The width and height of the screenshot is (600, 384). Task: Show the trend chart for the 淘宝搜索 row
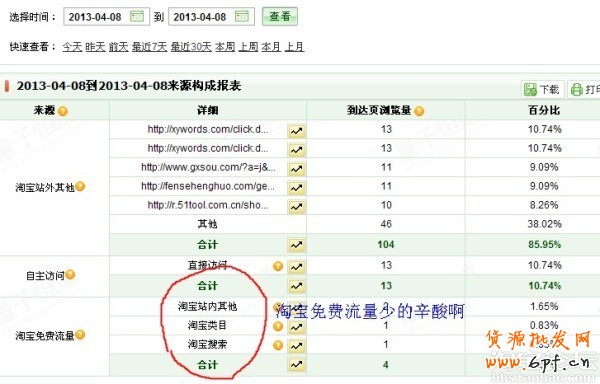point(297,346)
